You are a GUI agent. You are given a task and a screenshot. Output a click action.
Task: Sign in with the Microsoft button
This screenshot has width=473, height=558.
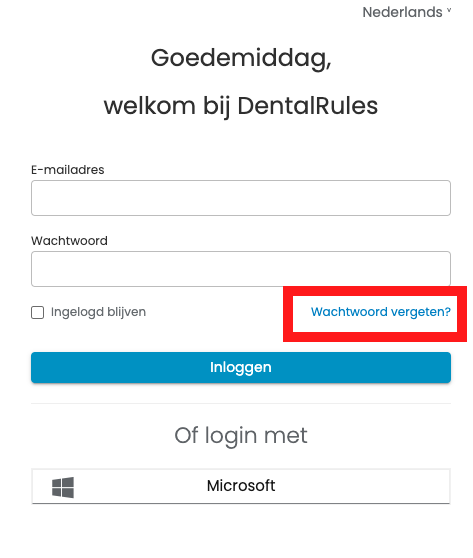click(241, 486)
